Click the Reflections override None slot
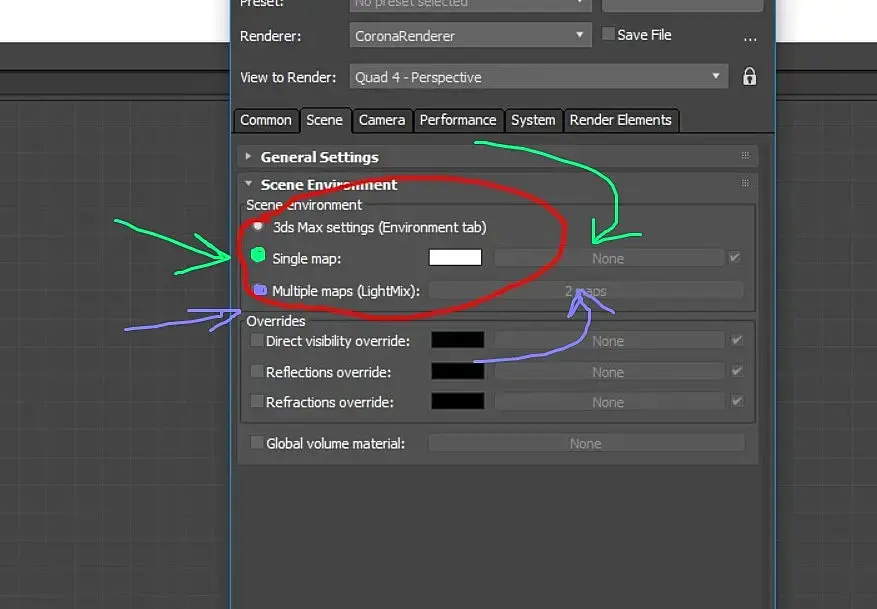The image size is (877, 609). tap(609, 372)
